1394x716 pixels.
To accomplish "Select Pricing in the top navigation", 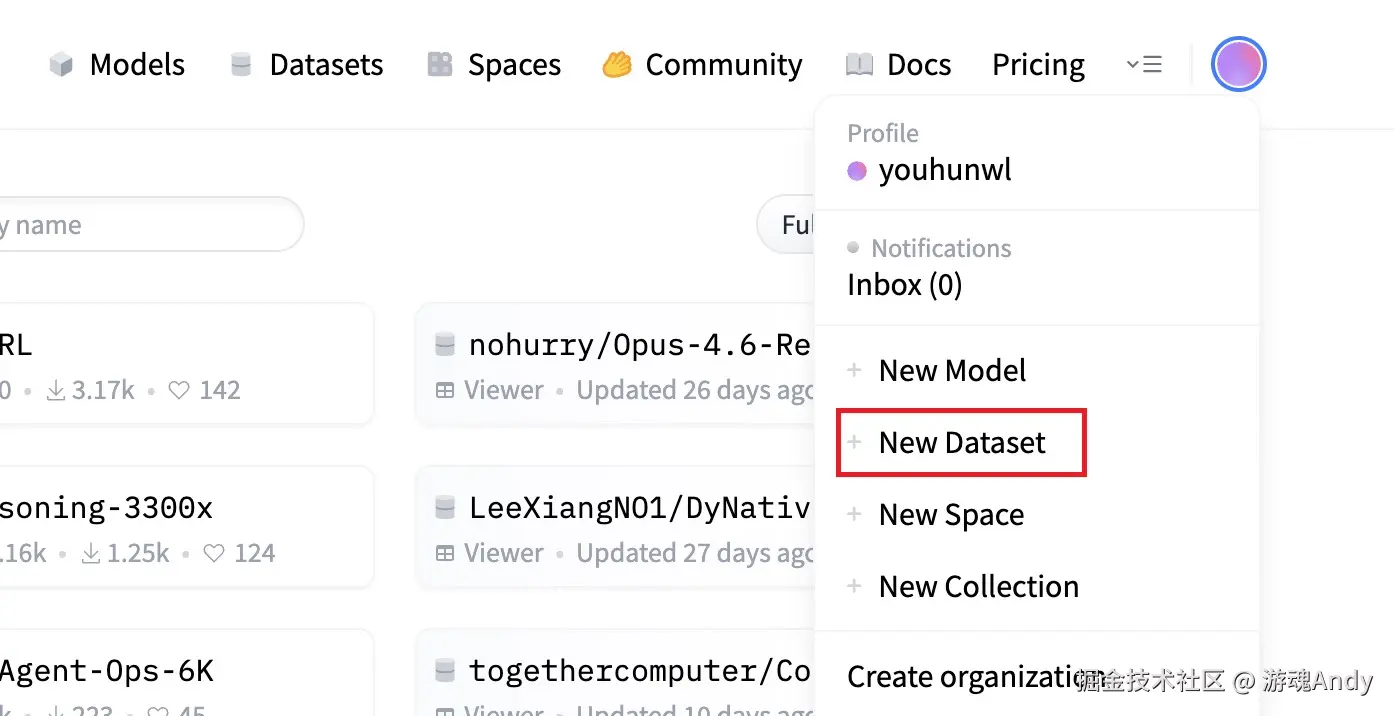I will pyautogui.click(x=1038, y=64).
